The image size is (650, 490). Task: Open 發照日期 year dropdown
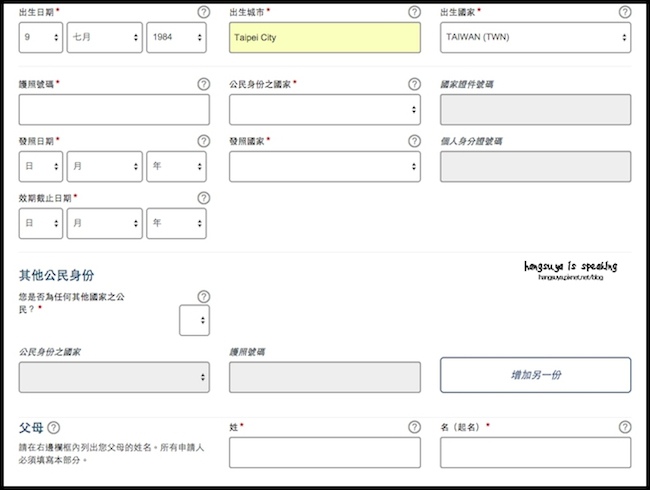176,166
